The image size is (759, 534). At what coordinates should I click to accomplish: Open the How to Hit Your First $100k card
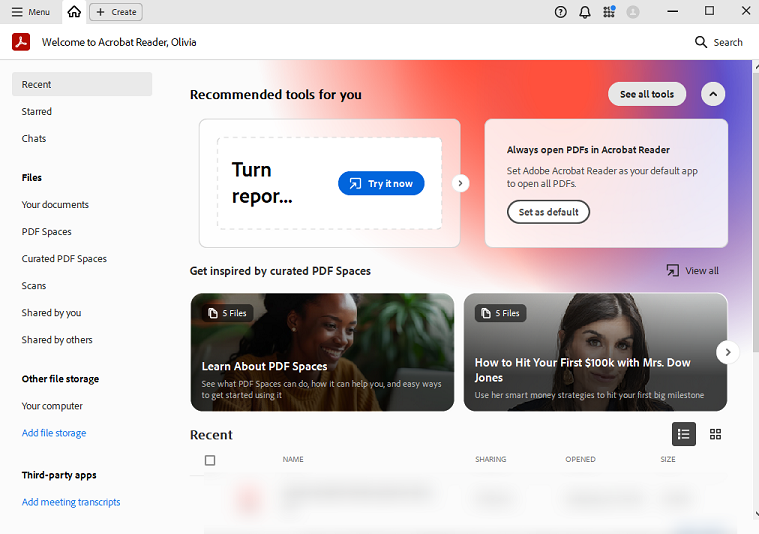[x=595, y=352]
